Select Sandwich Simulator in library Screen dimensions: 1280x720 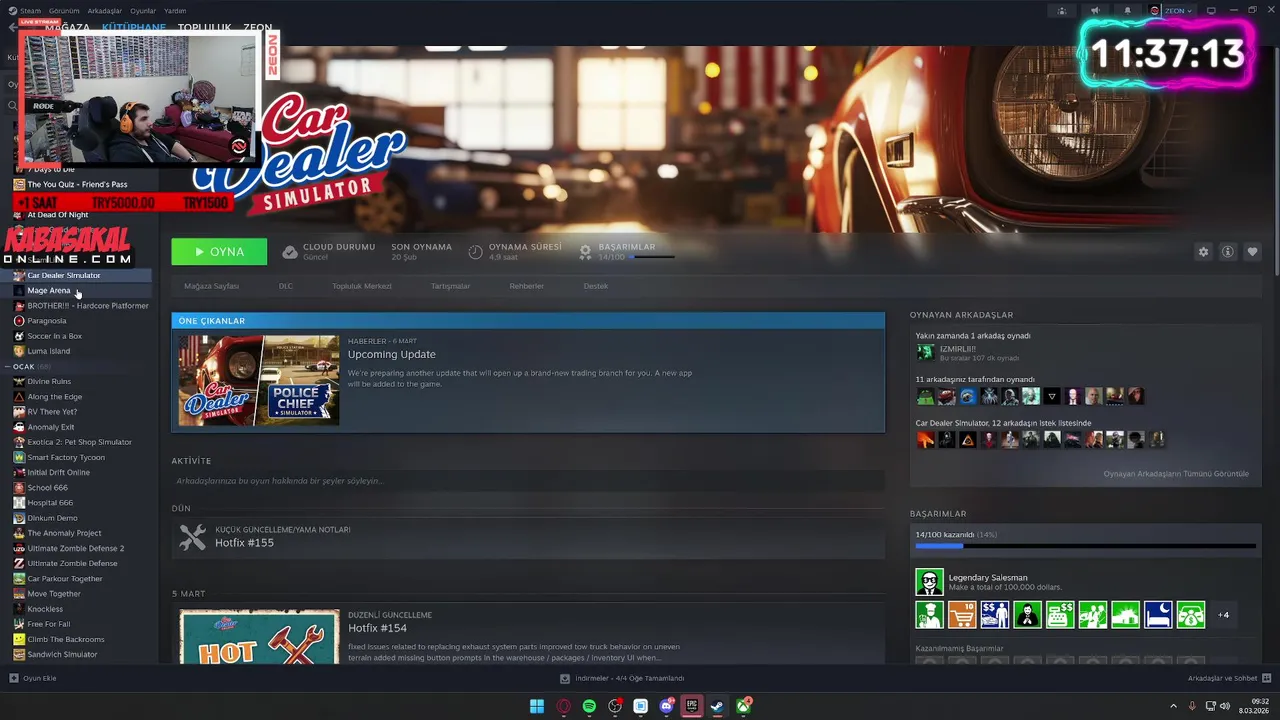(62, 654)
